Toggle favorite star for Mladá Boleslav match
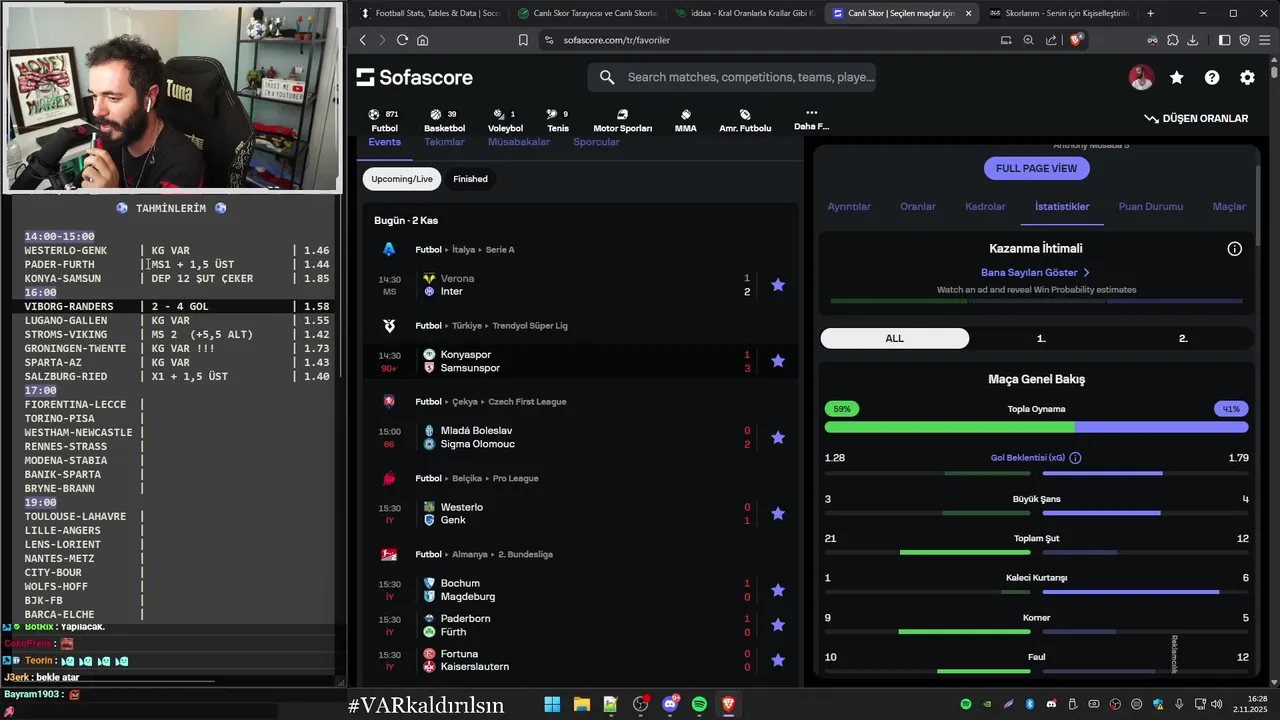This screenshot has width=1280, height=720. click(x=778, y=437)
